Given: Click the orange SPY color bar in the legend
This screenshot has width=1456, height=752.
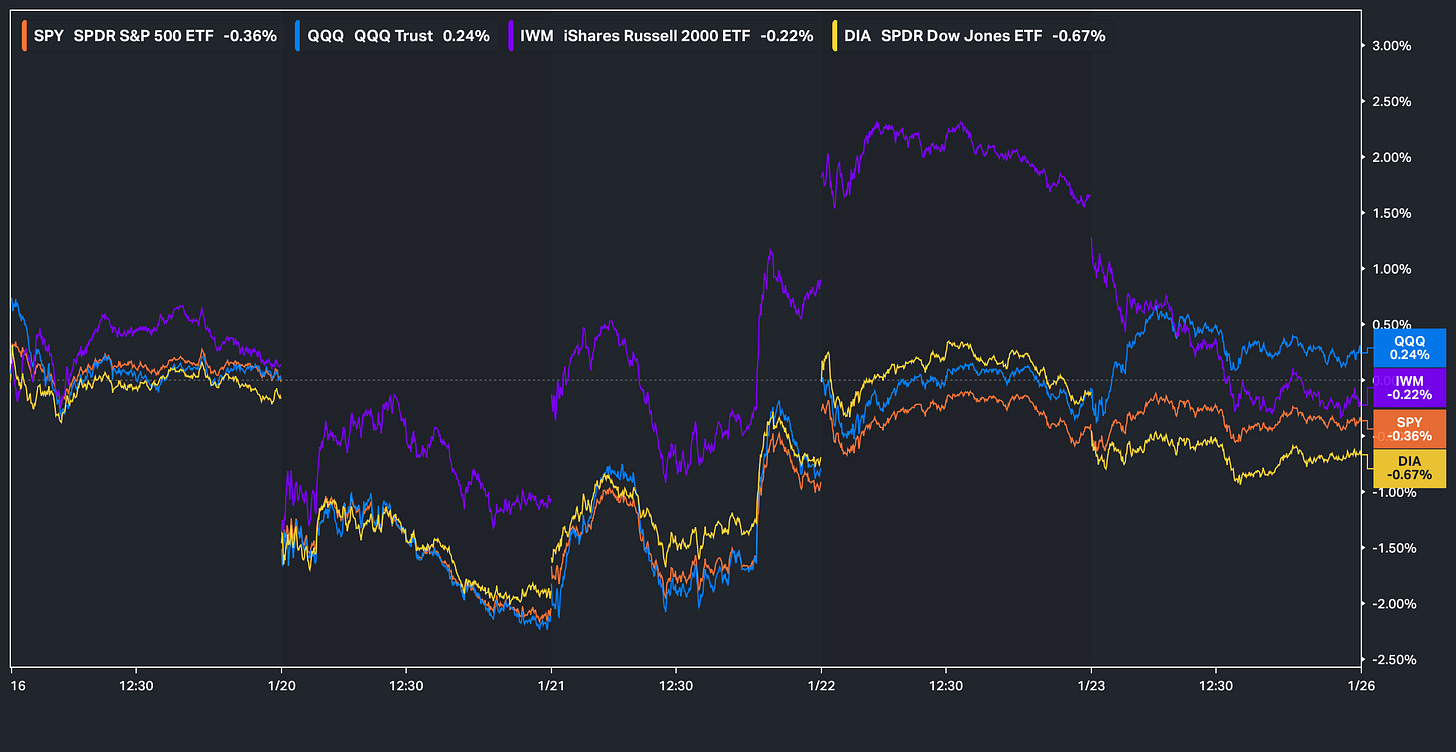Looking at the screenshot, I should click(24, 36).
